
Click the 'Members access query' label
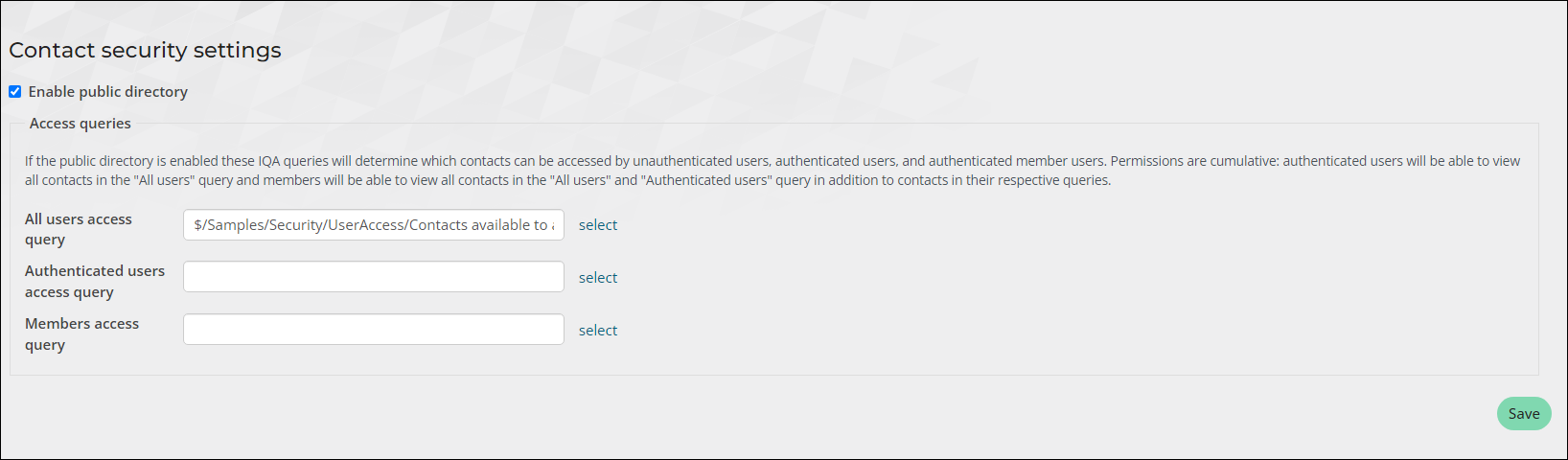[82, 334]
